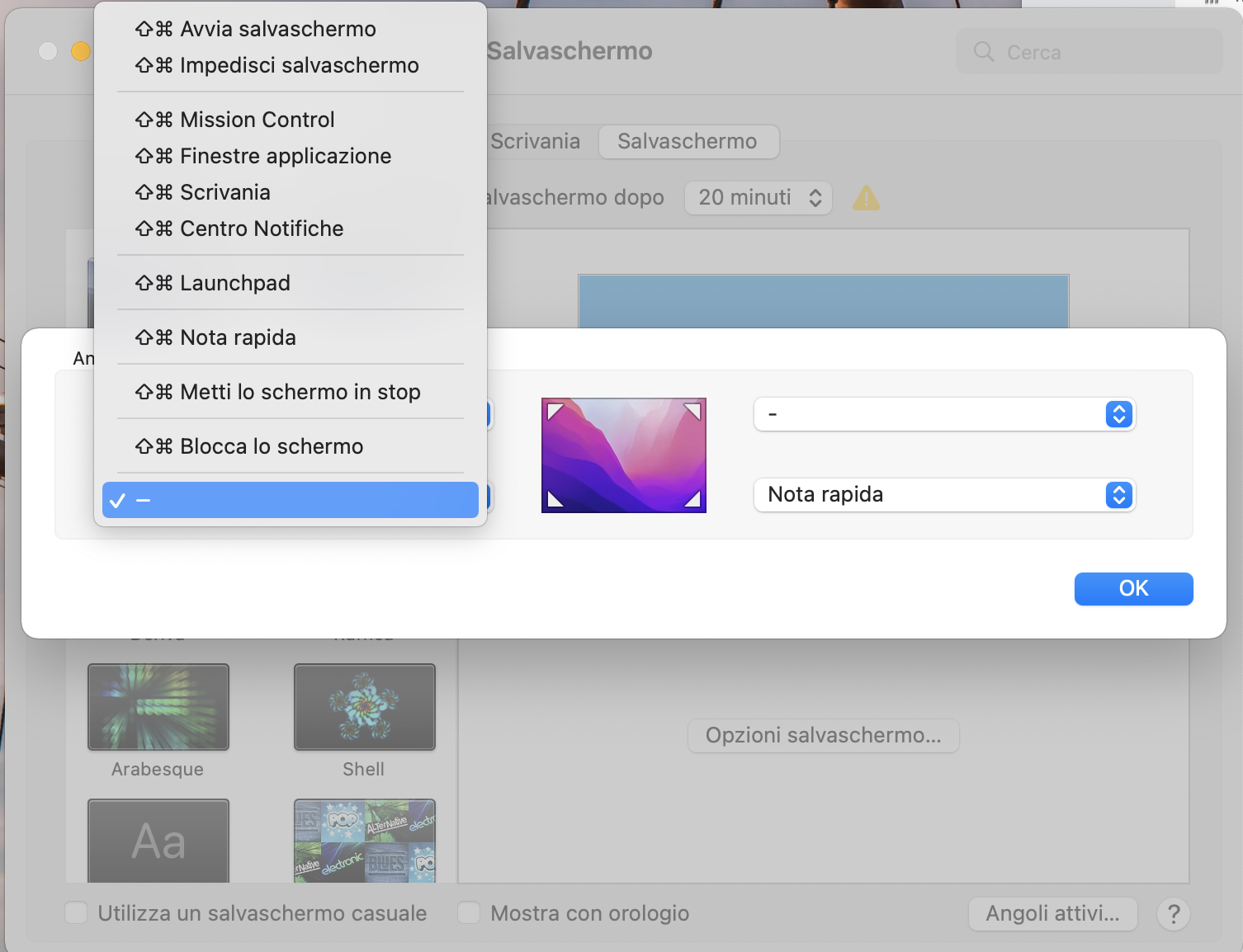Select the Arabesque screensaver thumbnail
Screen dimensions: 1243x952
158,707
